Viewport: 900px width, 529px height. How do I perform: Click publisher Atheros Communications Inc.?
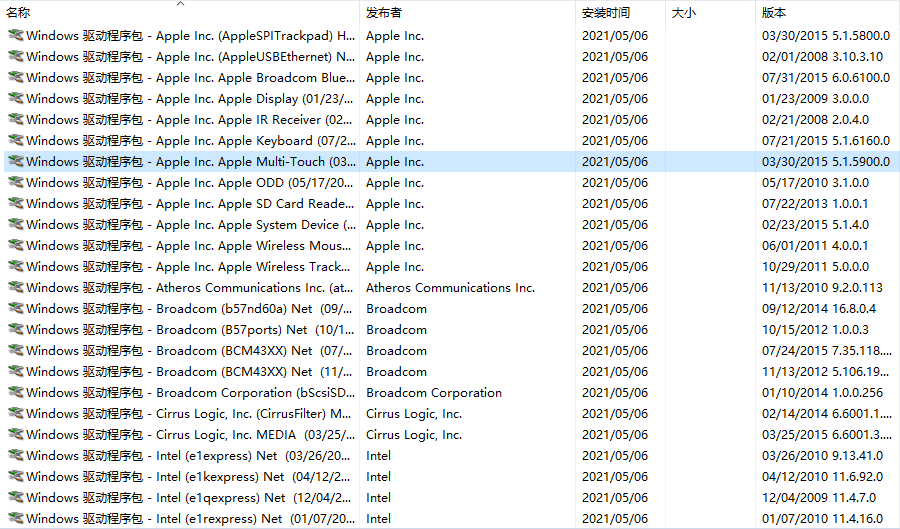pyautogui.click(x=450, y=287)
